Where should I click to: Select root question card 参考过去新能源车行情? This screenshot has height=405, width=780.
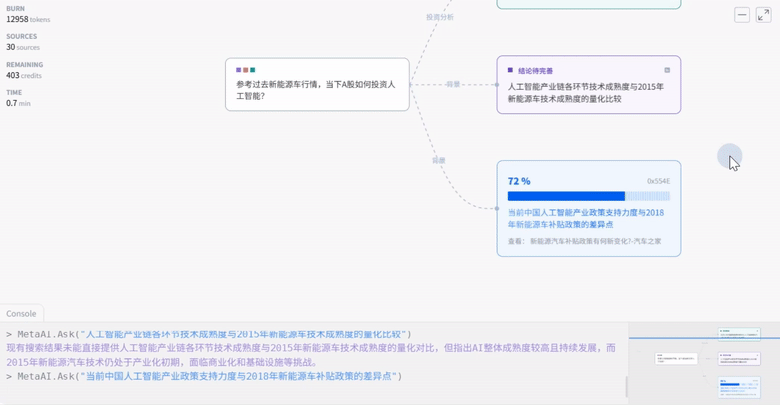pyautogui.click(x=317, y=85)
